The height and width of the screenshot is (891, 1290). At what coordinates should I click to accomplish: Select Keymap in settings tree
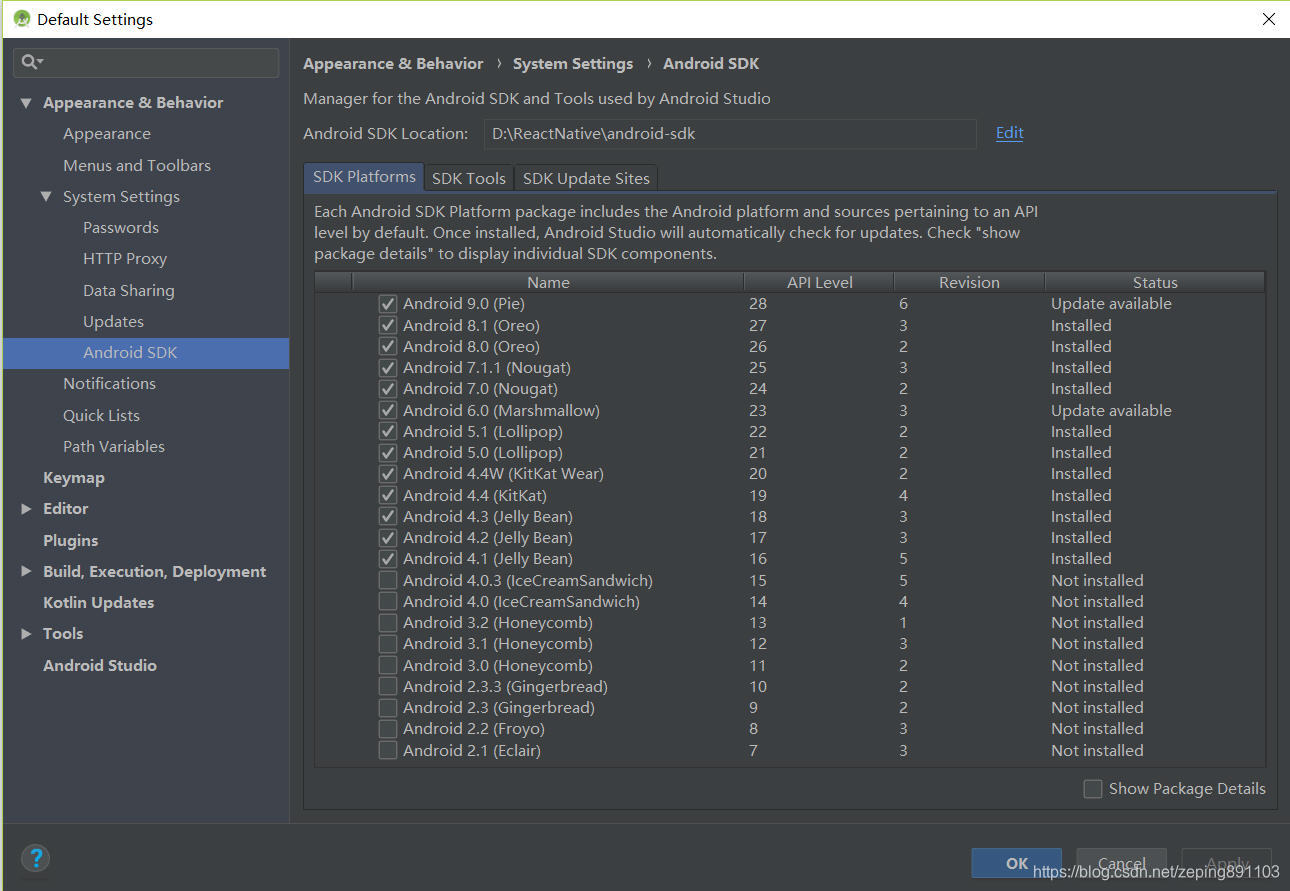(x=74, y=478)
